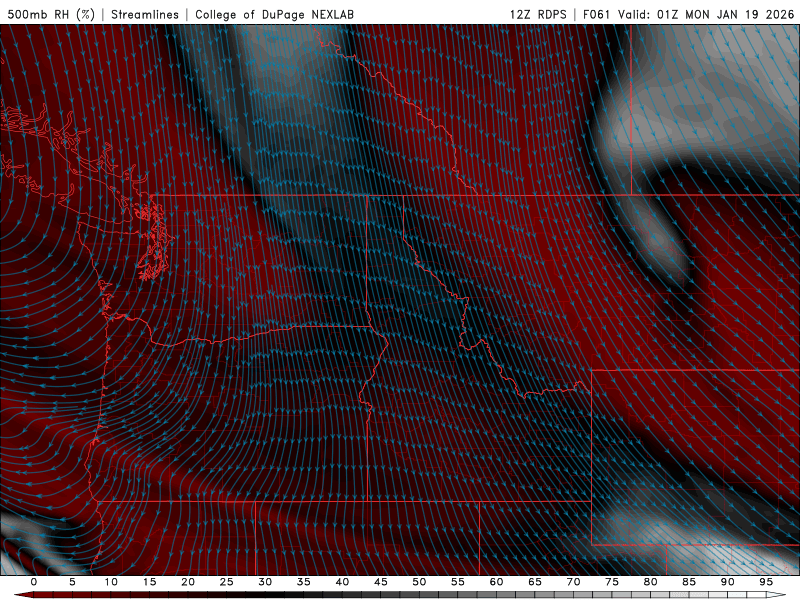This screenshot has width=800, height=600.
Task: Click the 'Streamlines' label in header
Action: pos(145,14)
